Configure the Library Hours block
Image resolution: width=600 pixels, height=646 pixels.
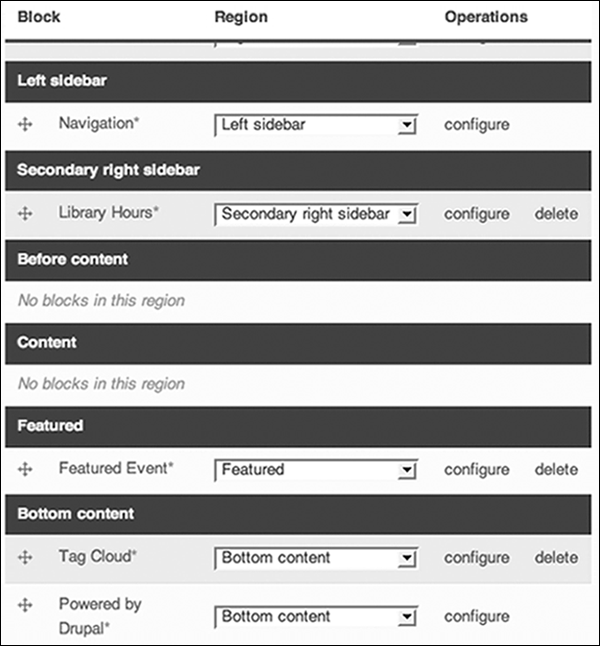coord(477,214)
